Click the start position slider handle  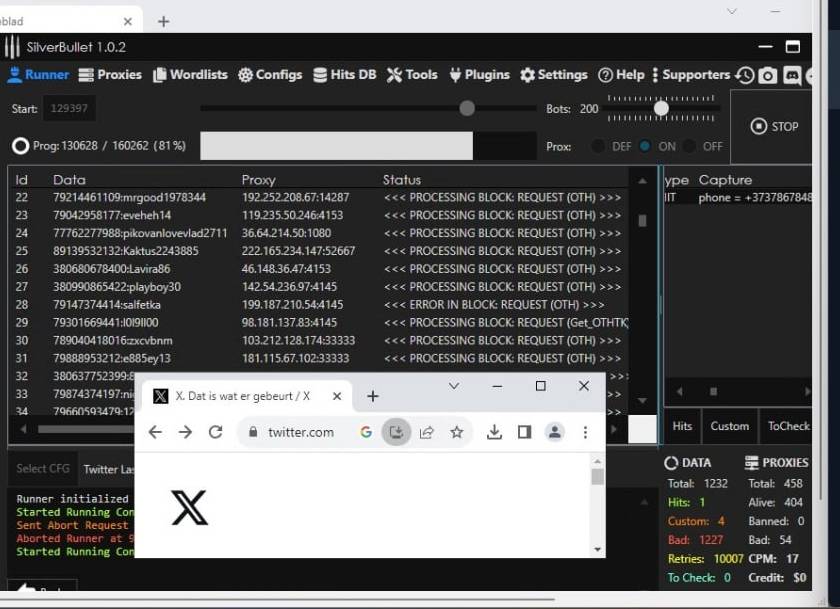467,108
